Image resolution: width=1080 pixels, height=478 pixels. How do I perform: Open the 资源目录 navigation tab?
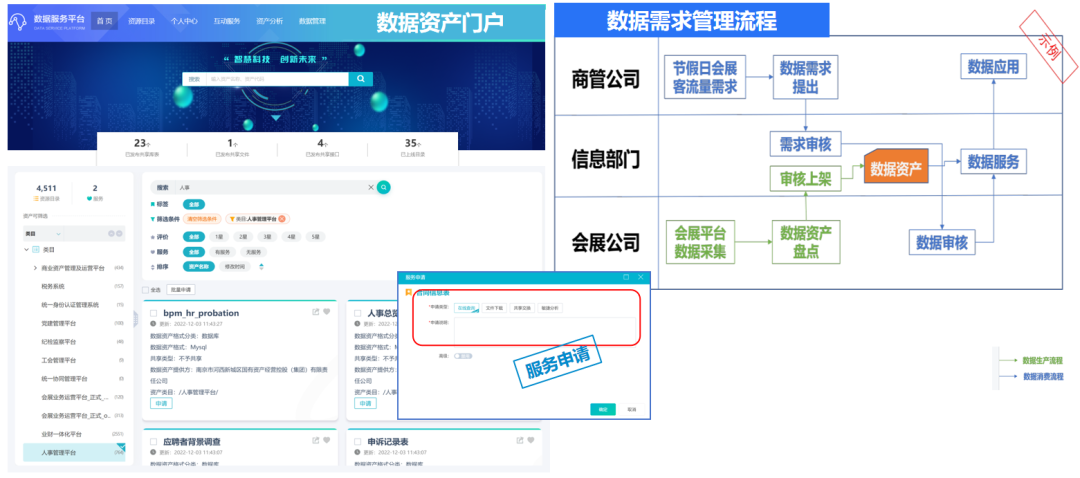[x=144, y=20]
